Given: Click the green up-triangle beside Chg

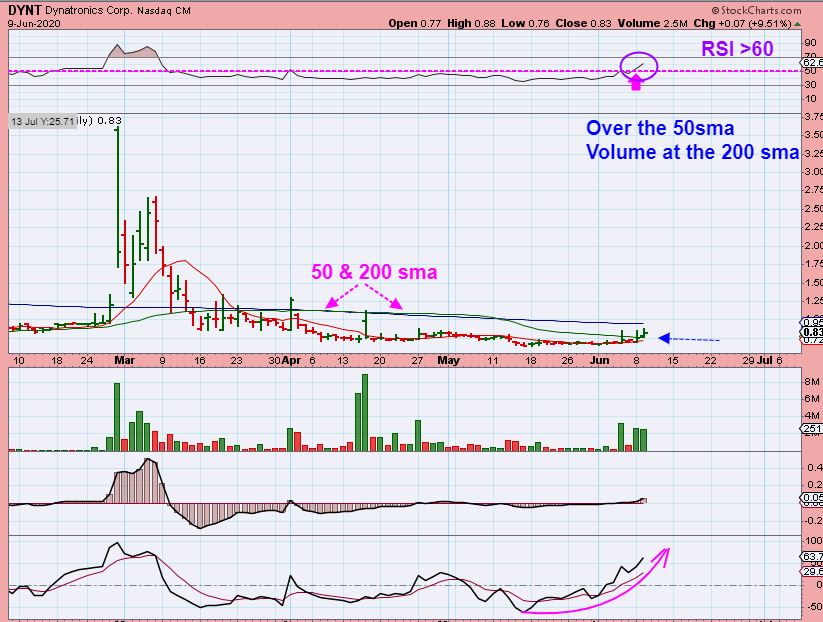Looking at the screenshot, I should [x=798, y=24].
